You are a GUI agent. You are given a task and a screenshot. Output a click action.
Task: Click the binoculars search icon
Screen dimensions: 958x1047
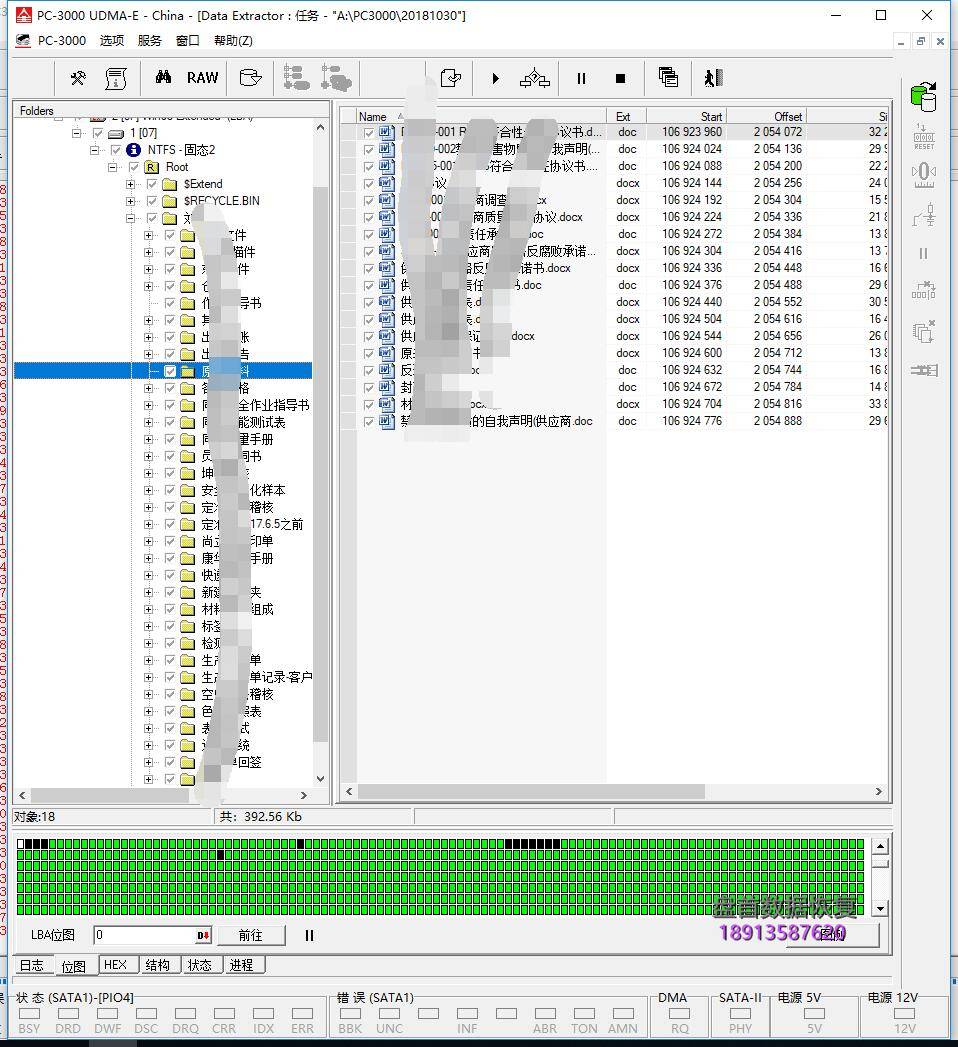163,78
